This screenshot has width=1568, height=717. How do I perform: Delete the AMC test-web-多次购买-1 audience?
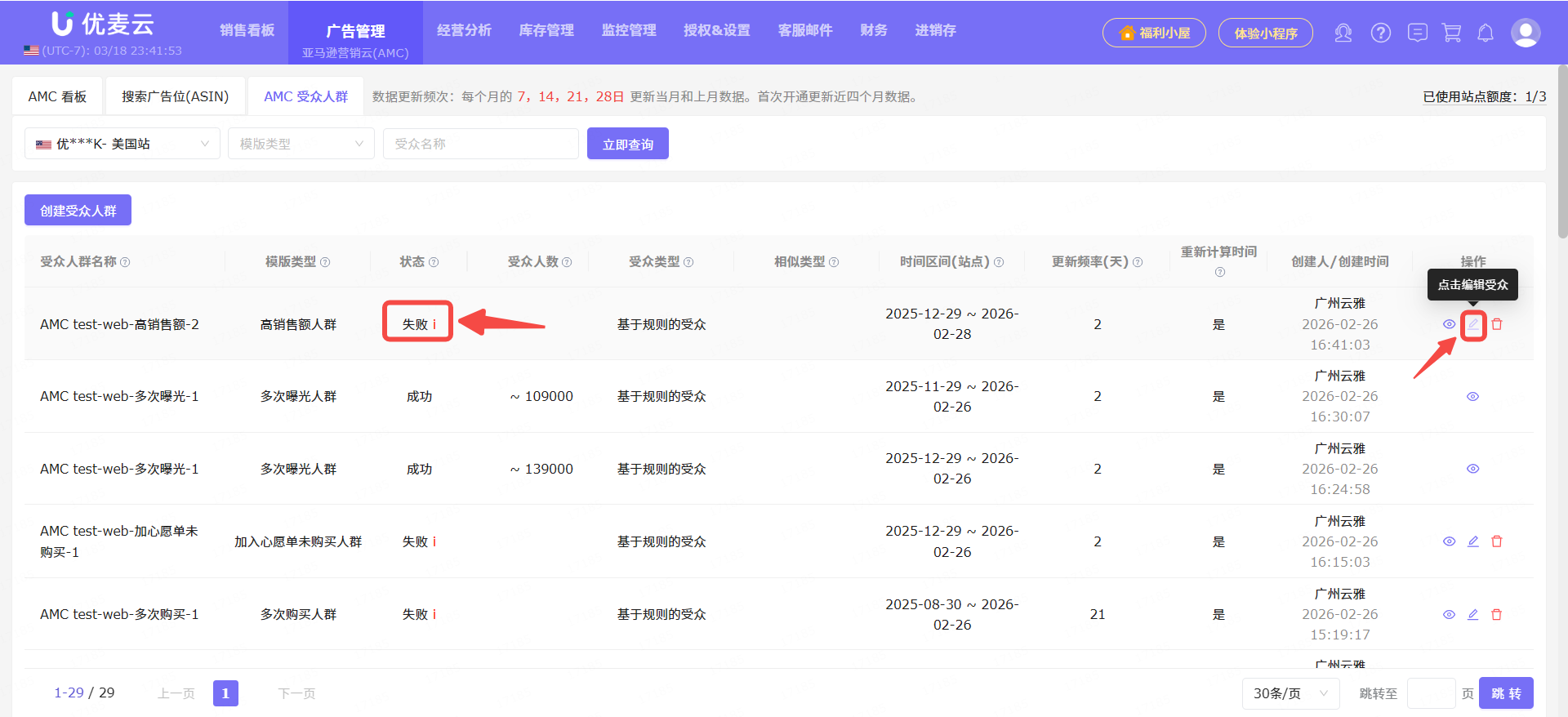coord(1496,614)
